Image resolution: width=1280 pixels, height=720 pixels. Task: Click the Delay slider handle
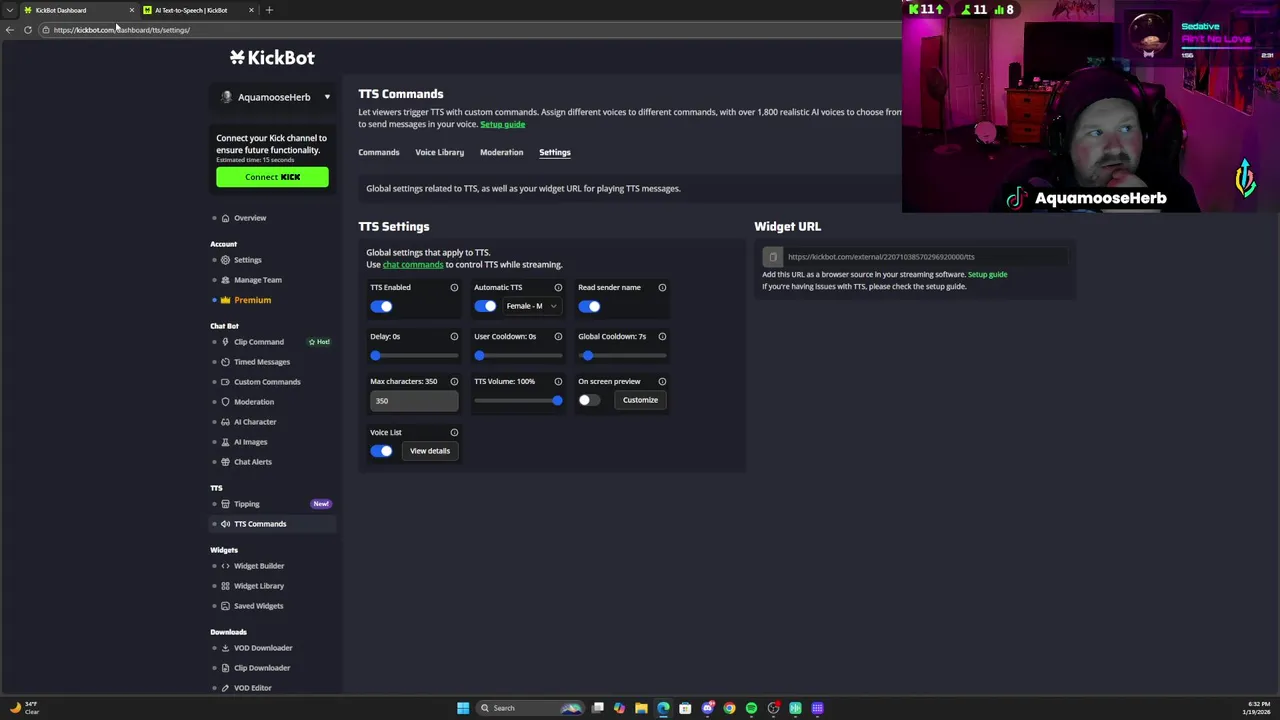pos(375,356)
